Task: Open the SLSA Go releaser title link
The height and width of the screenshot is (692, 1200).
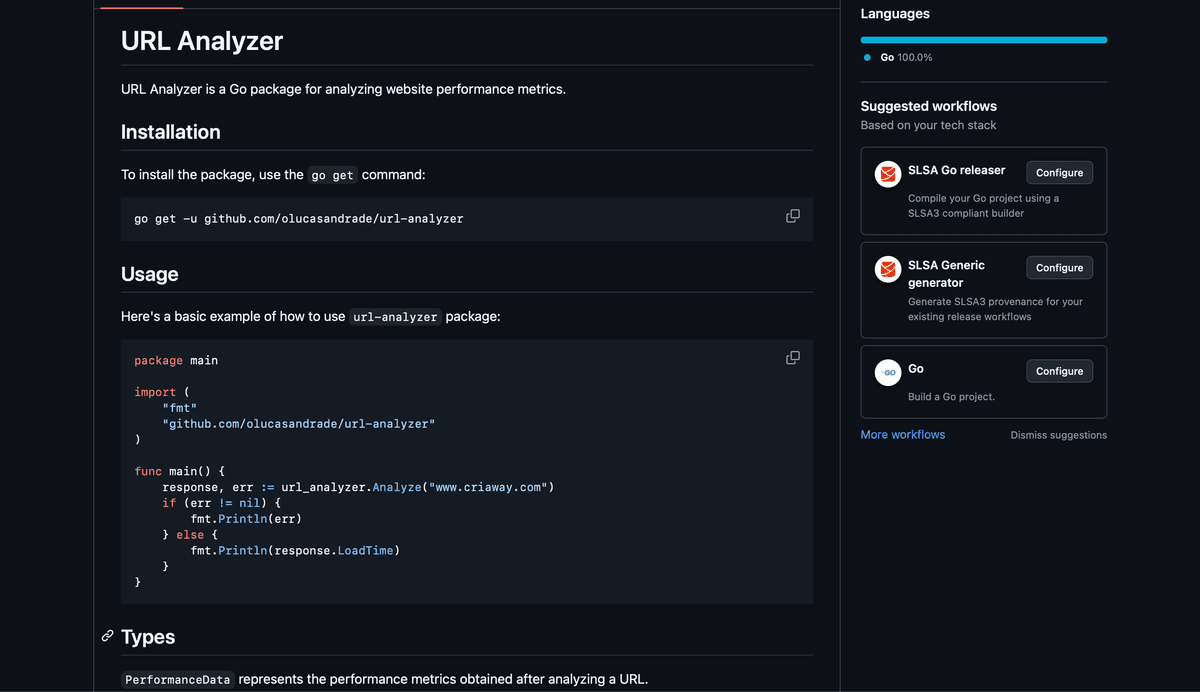Action: (957, 169)
